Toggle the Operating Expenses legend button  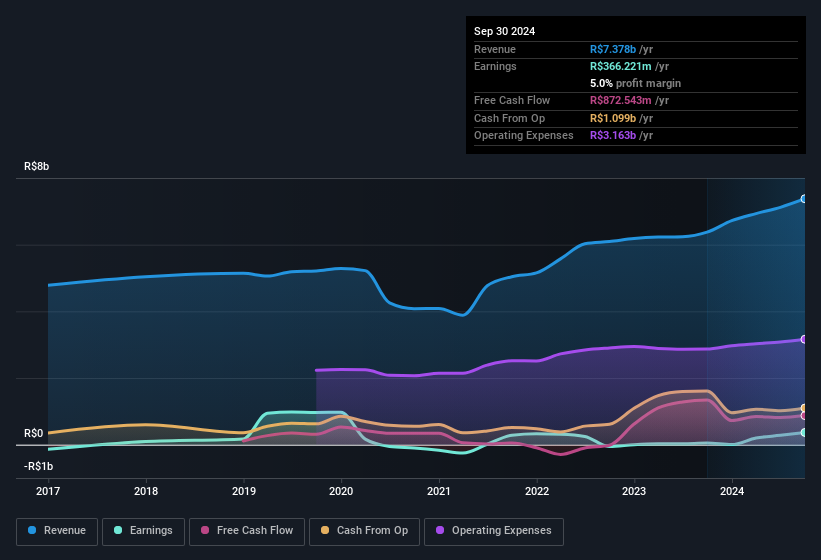(494, 531)
